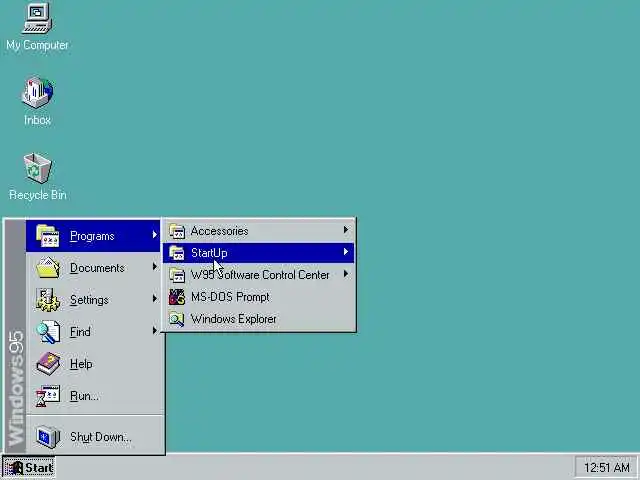Viewport: 640px width, 480px height.
Task: Expand Settings submenu arrow
Action: [x=155, y=298]
